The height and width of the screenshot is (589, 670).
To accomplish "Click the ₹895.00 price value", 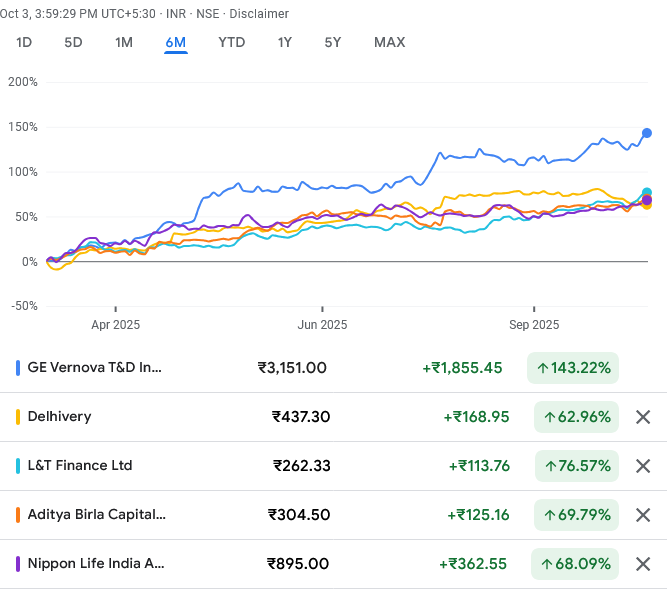I will coord(298,564).
